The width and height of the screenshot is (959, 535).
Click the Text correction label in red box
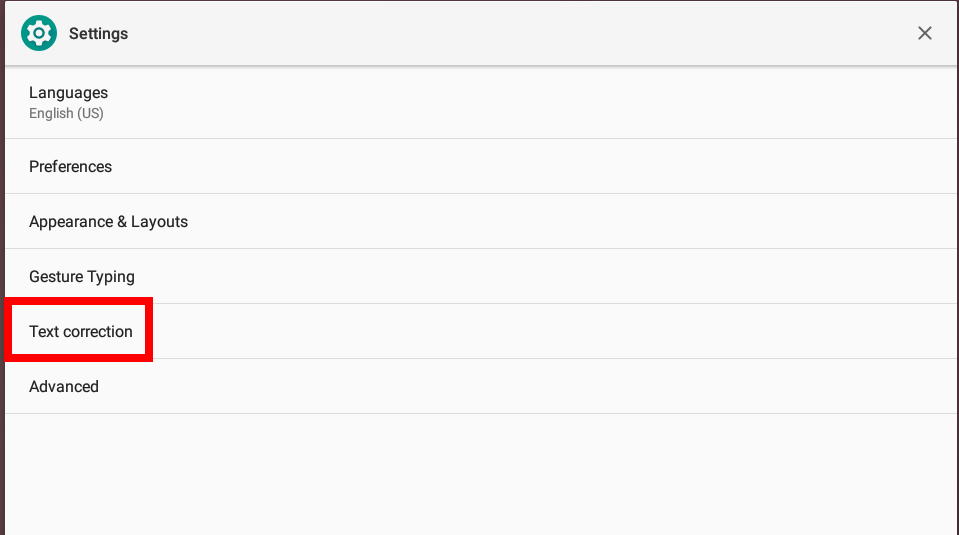80,331
